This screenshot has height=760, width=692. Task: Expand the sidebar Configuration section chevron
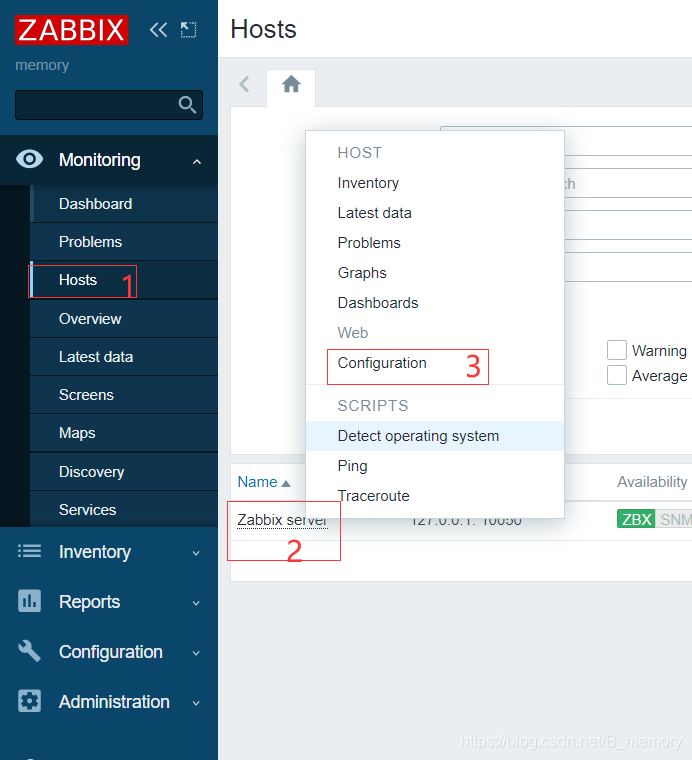point(196,653)
